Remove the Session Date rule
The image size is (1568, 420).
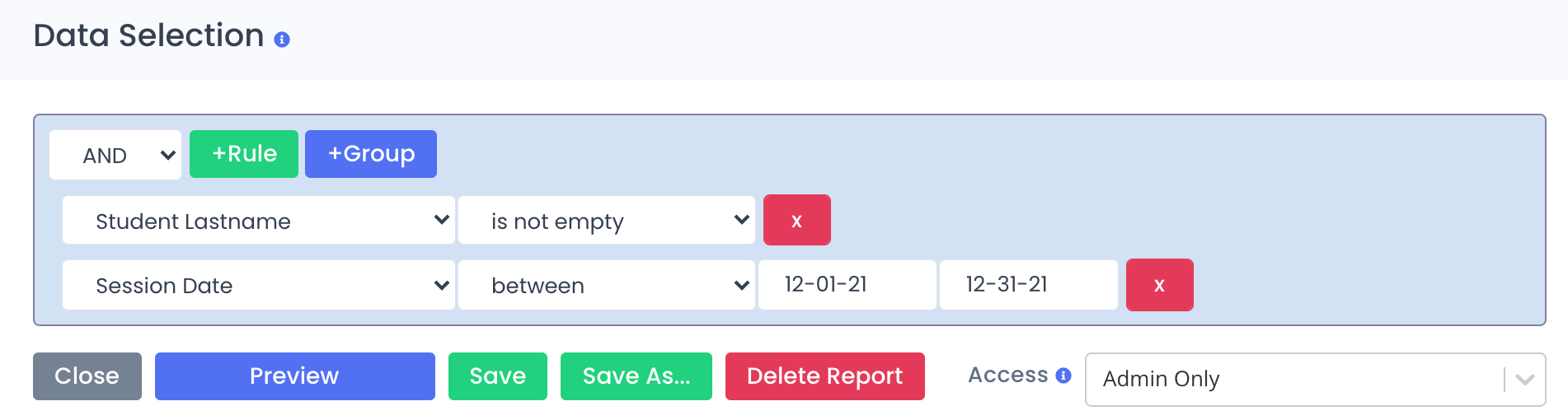tap(1159, 285)
